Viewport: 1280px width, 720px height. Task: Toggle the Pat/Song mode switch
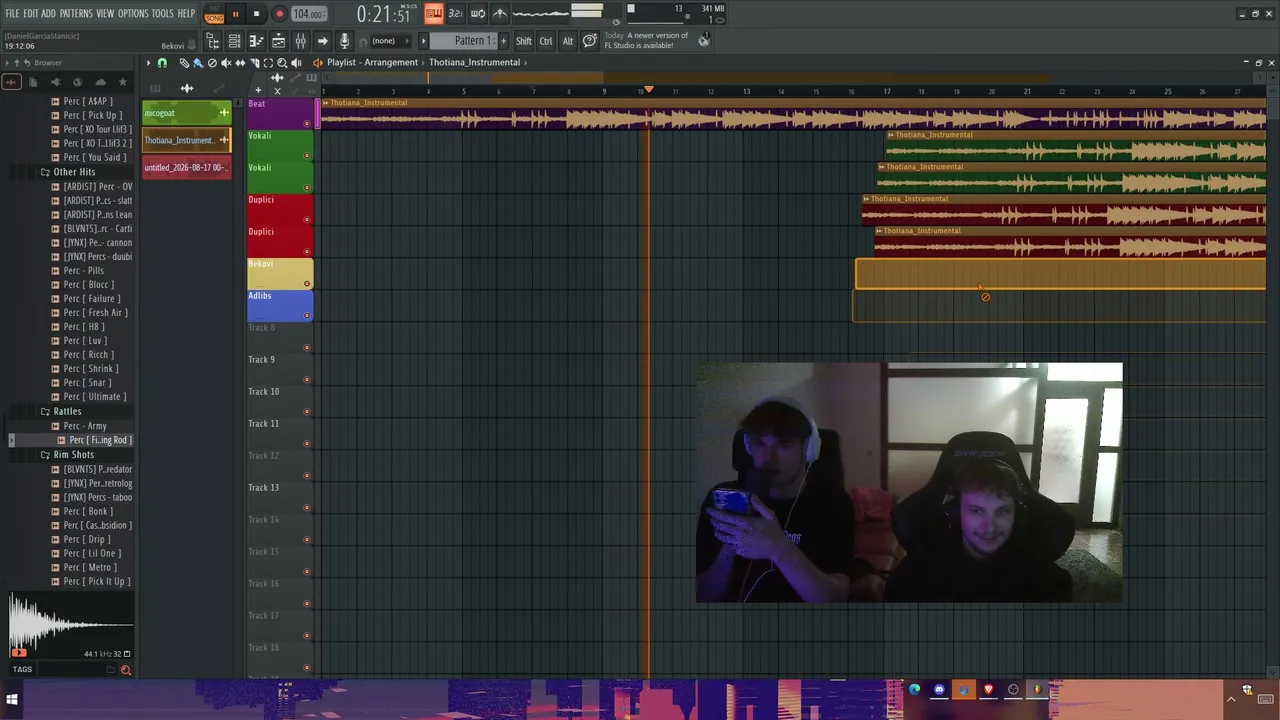click(x=214, y=14)
